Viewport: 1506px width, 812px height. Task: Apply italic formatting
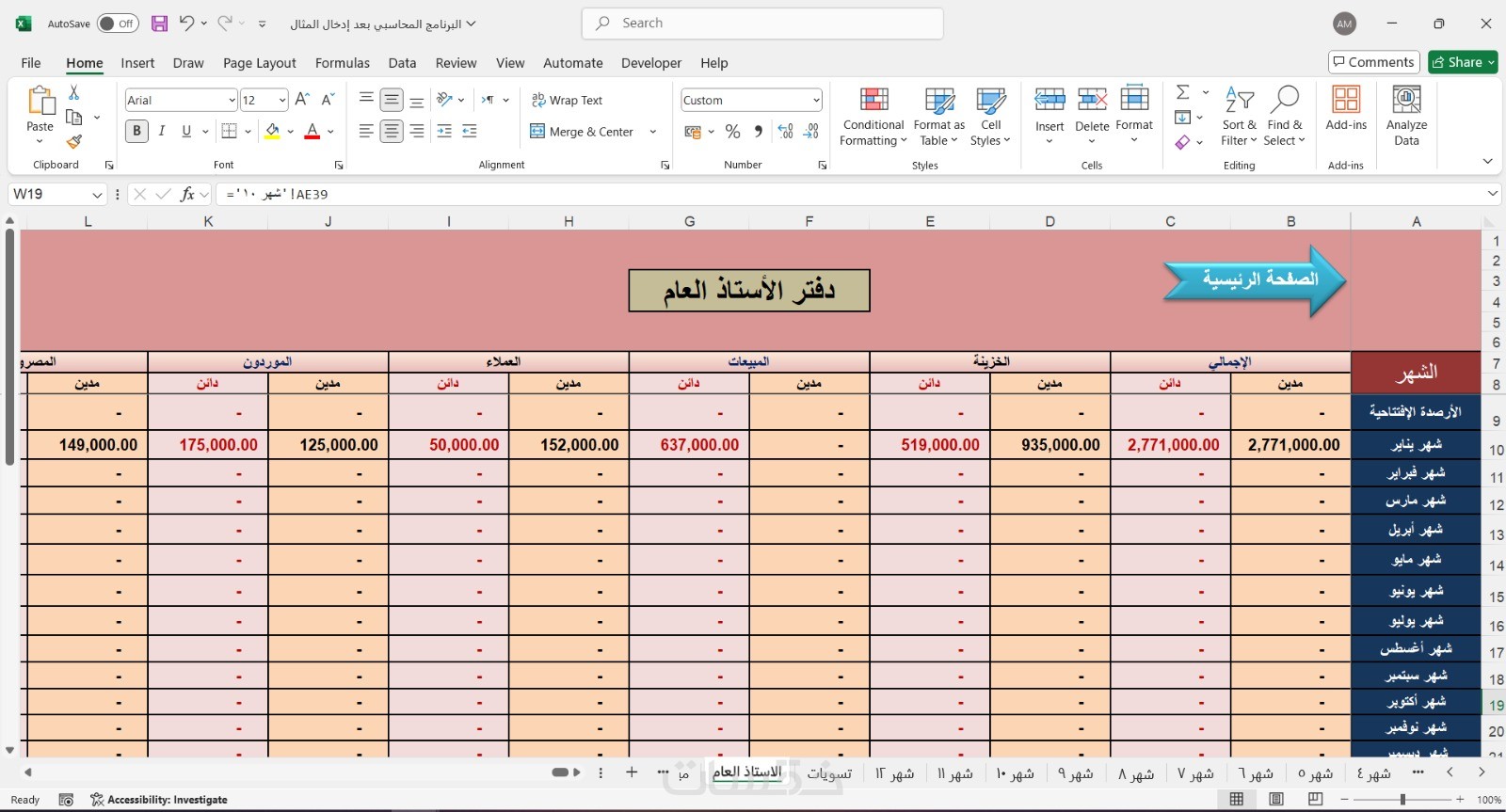(x=162, y=132)
